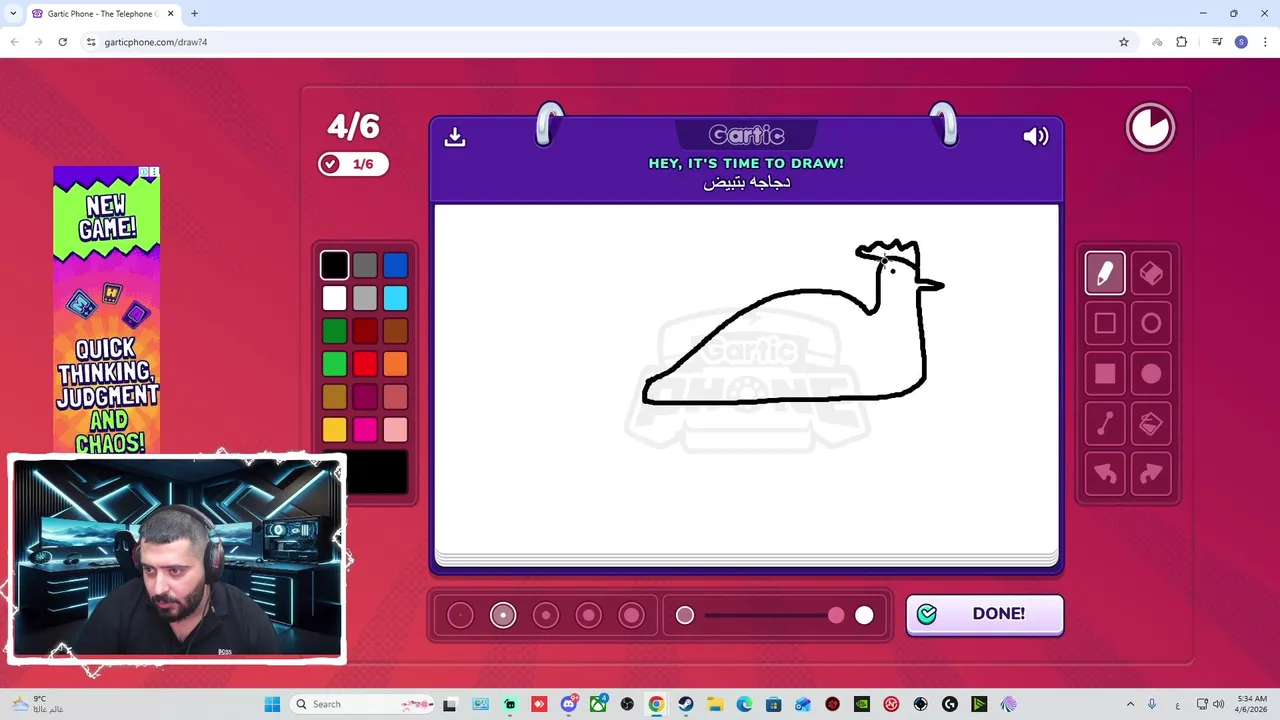This screenshot has height=720, width=1280.
Task: Select the straight line tool
Action: pos(1105,424)
